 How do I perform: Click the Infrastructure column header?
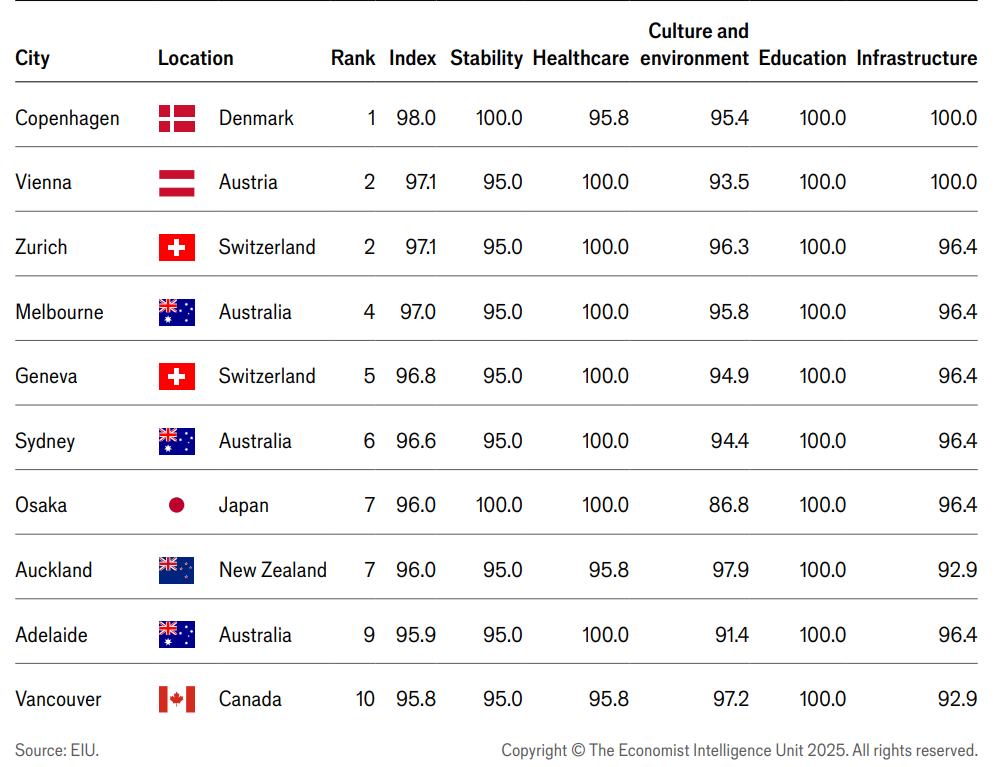(917, 58)
